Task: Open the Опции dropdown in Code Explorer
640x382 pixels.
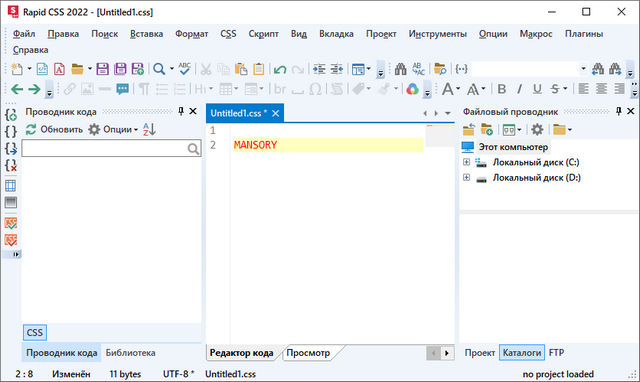Action: coord(113,129)
